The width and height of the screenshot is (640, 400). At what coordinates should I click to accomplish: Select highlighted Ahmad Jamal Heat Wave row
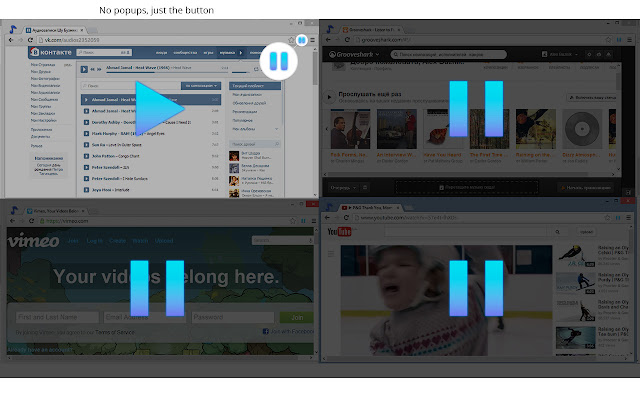151,100
